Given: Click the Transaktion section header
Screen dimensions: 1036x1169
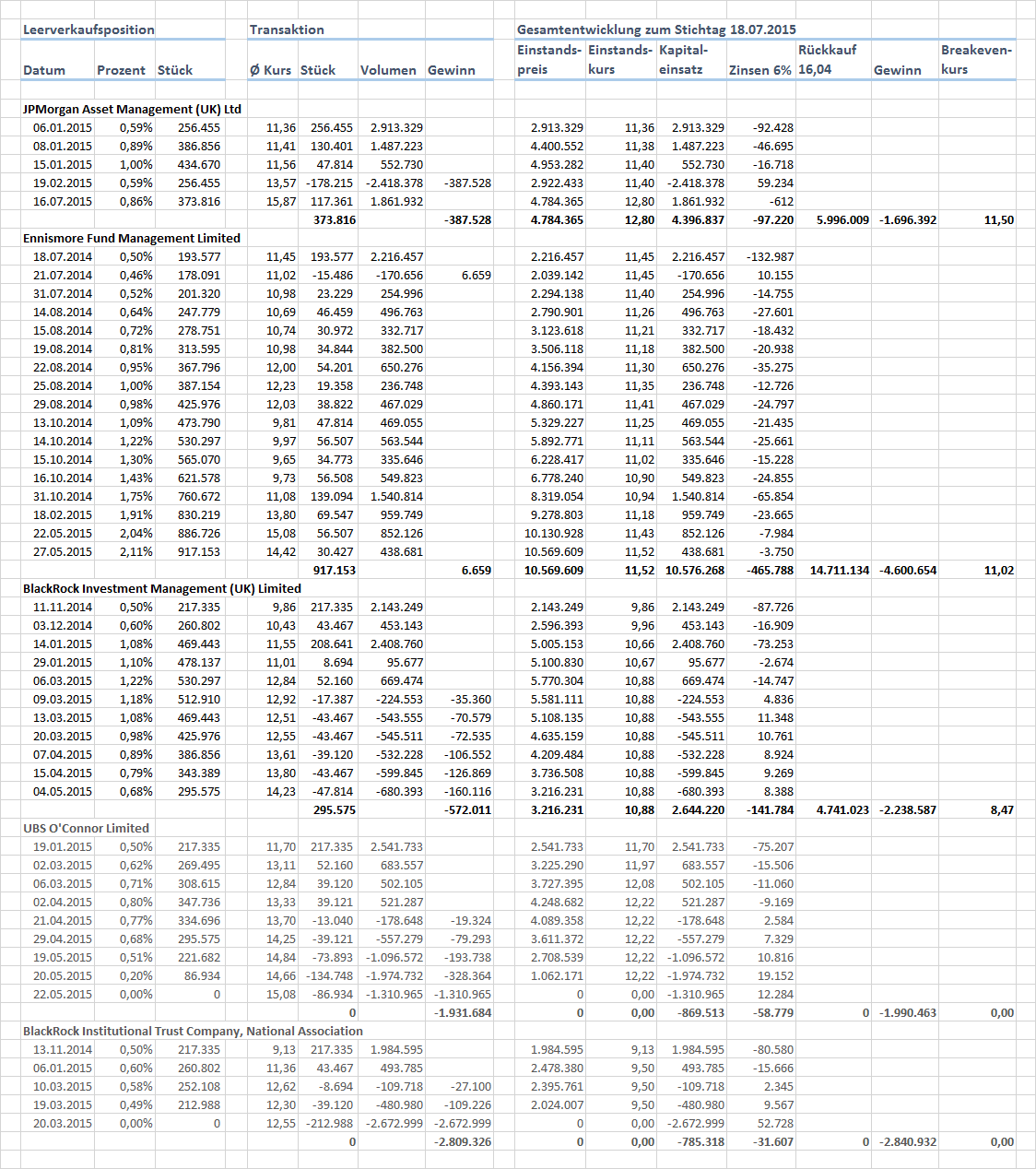Looking at the screenshot, I should (x=287, y=30).
